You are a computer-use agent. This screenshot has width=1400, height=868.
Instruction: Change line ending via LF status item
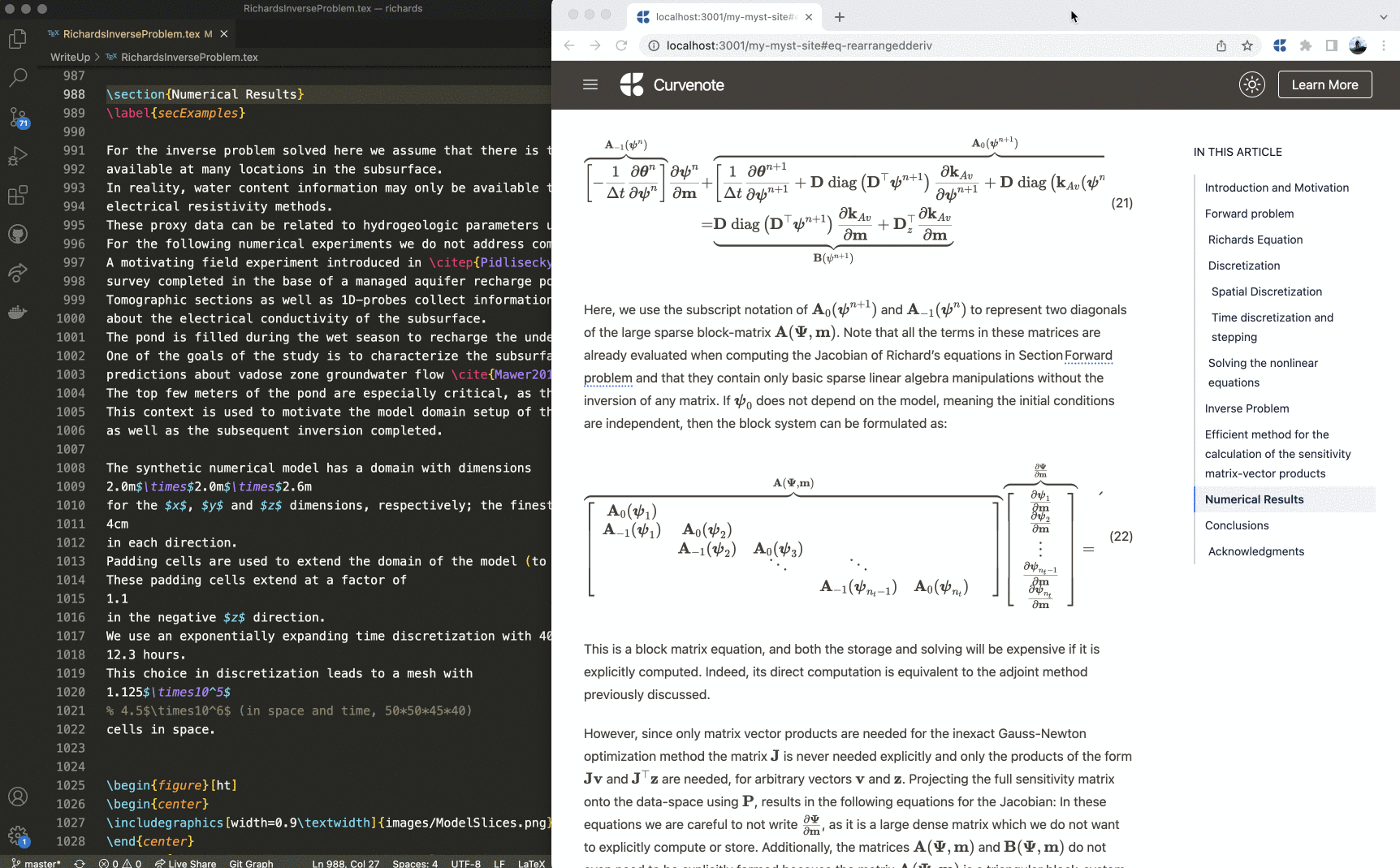499,863
